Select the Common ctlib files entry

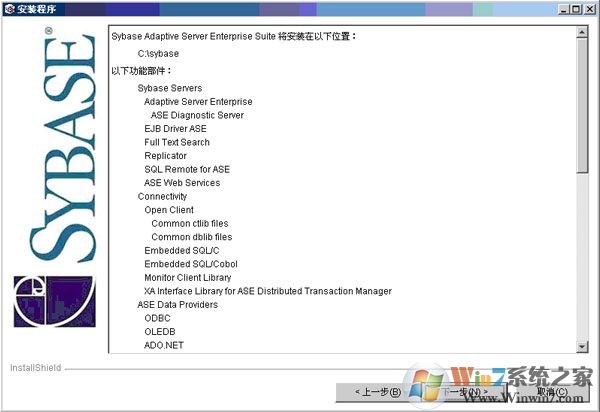190,223
